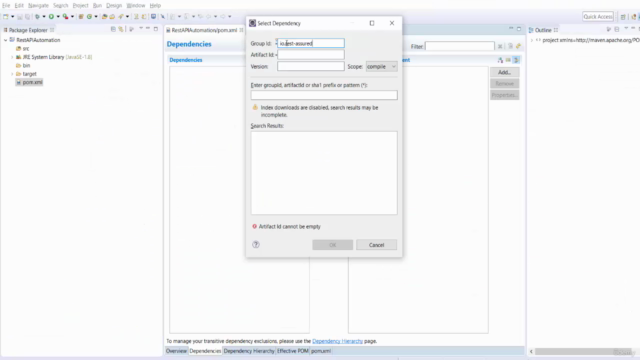Switch to Overview tab
The height and width of the screenshot is (360, 640).
(x=176, y=351)
